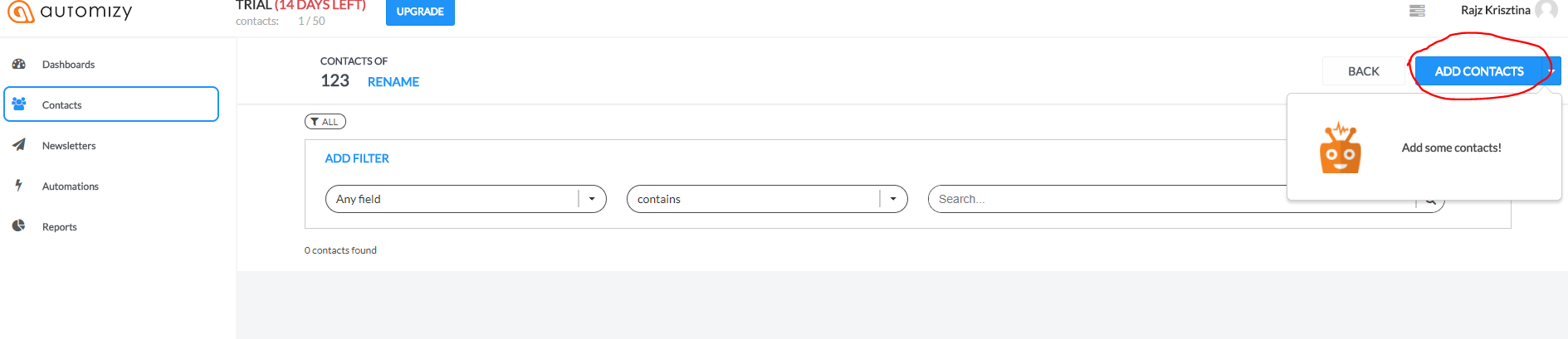Click the ADD FILTER link
The height and width of the screenshot is (339, 1568).
(357, 158)
